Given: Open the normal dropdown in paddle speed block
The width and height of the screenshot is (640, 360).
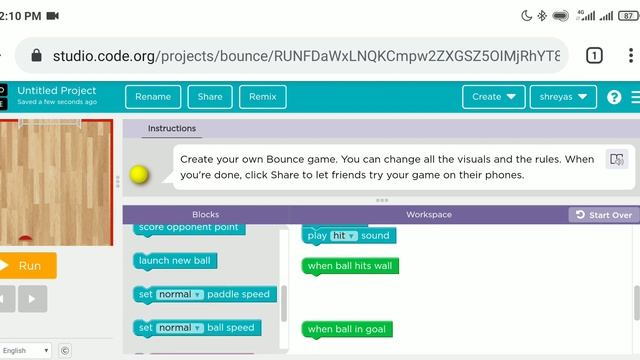Looking at the screenshot, I should coord(180,294).
